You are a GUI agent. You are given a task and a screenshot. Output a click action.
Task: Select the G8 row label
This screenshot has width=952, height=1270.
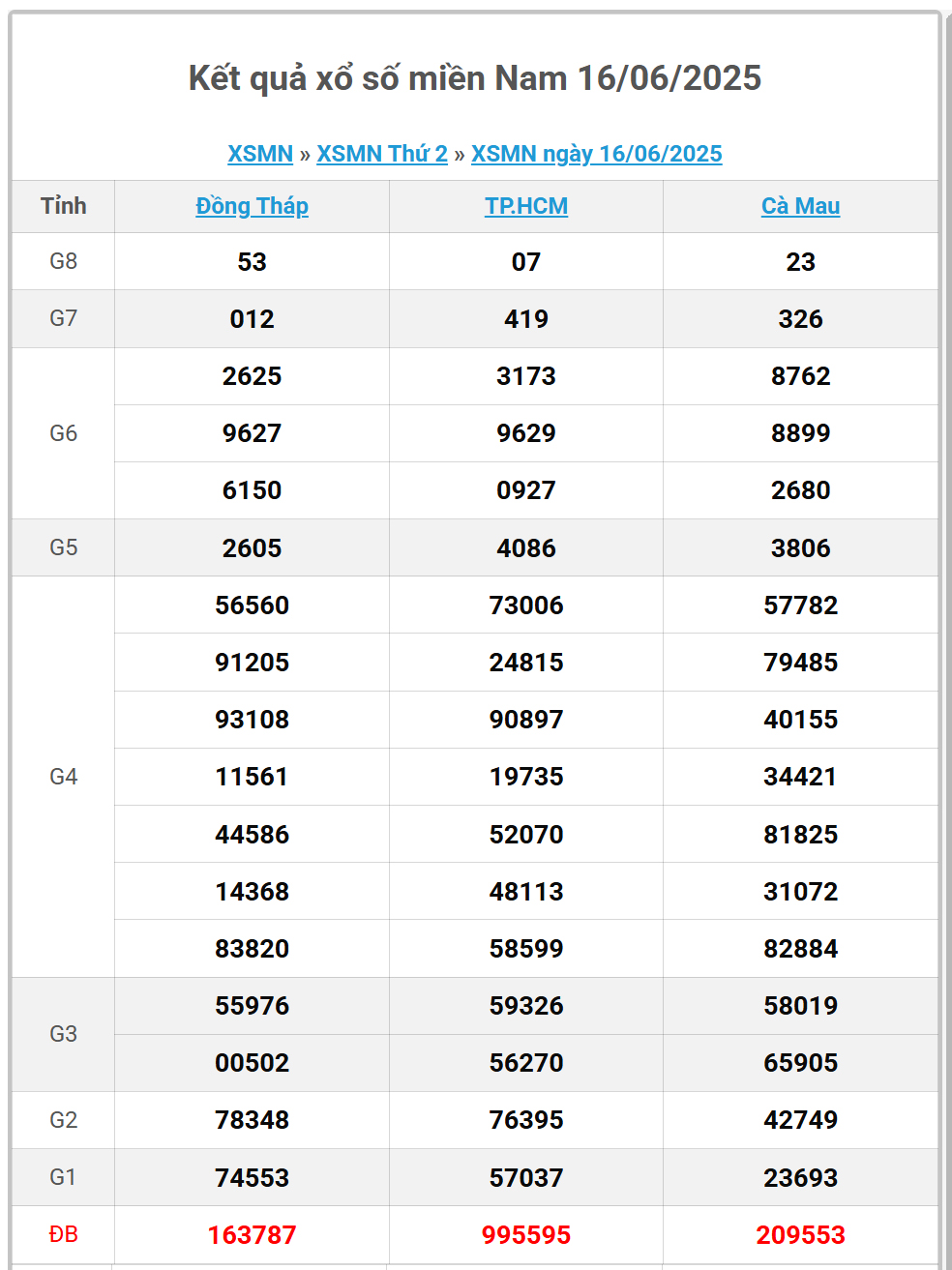coord(63,261)
